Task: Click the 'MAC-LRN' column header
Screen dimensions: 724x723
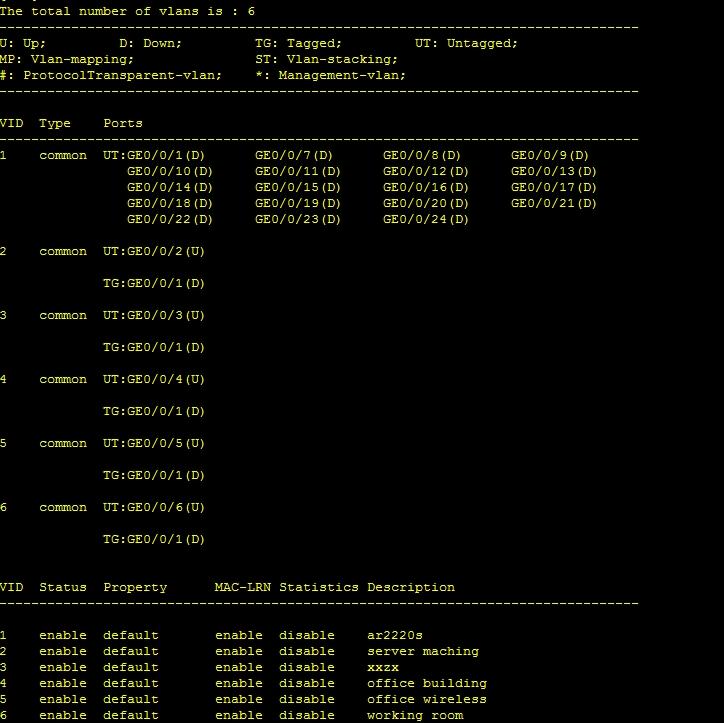Action: pyautogui.click(x=243, y=587)
